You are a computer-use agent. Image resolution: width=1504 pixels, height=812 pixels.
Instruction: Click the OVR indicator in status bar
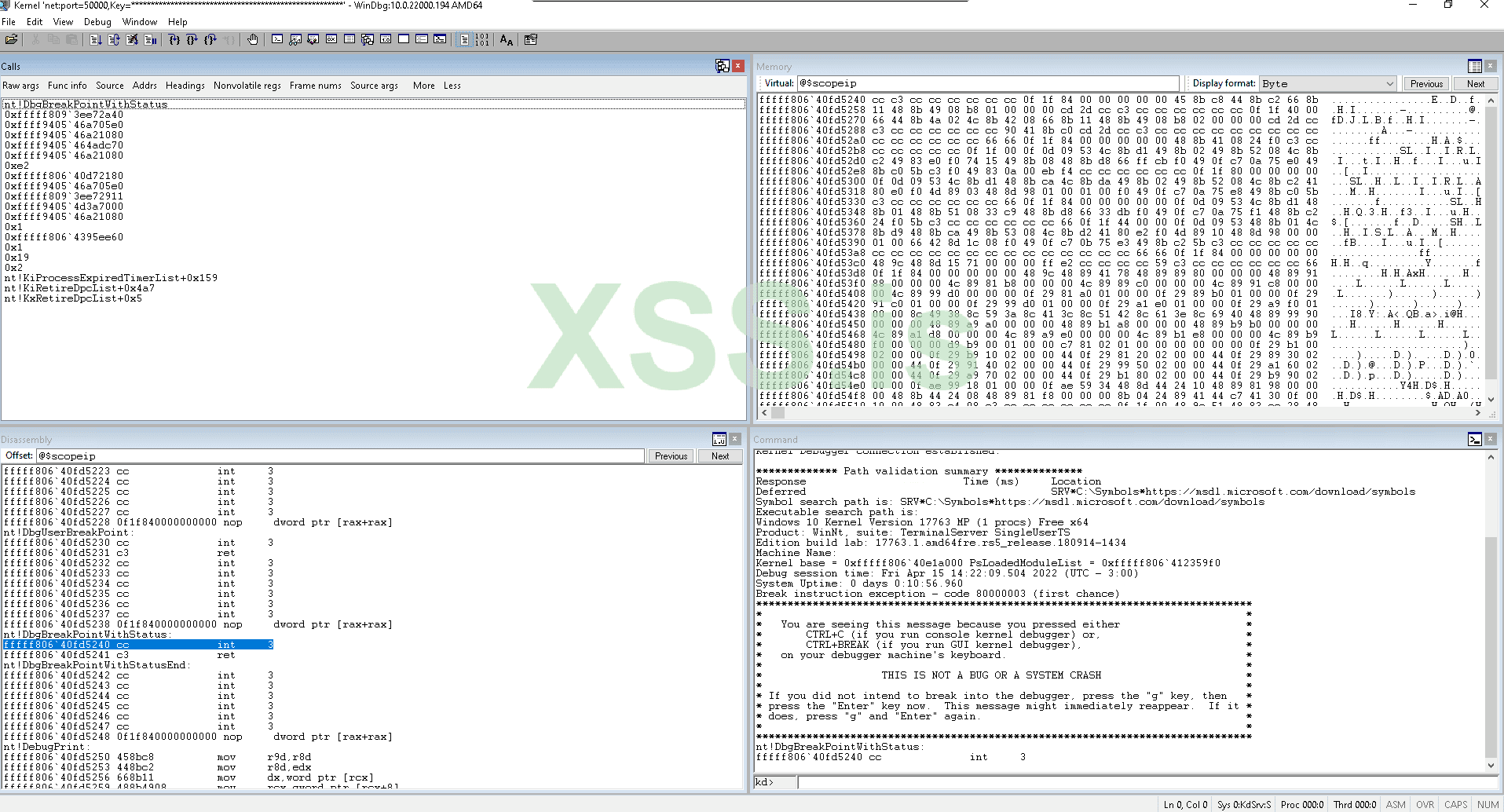pyautogui.click(x=1425, y=804)
